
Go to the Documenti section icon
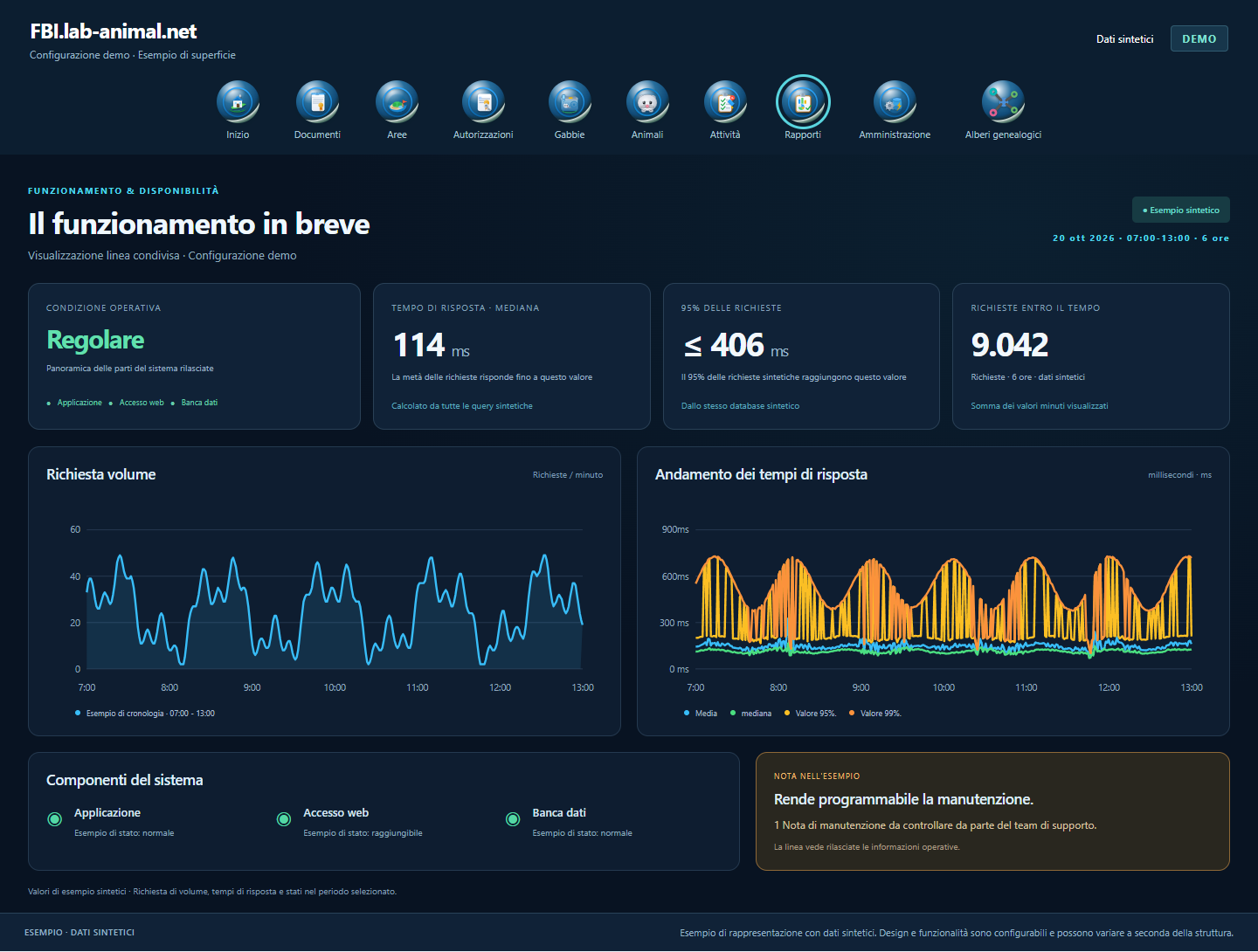point(317,101)
